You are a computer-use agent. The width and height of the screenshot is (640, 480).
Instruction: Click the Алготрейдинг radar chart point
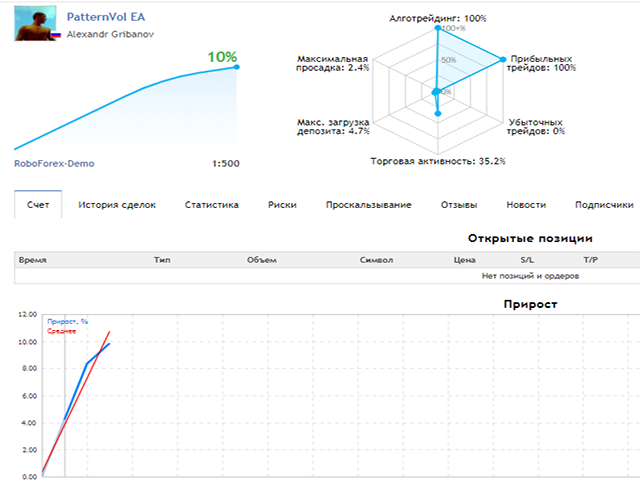point(438,28)
